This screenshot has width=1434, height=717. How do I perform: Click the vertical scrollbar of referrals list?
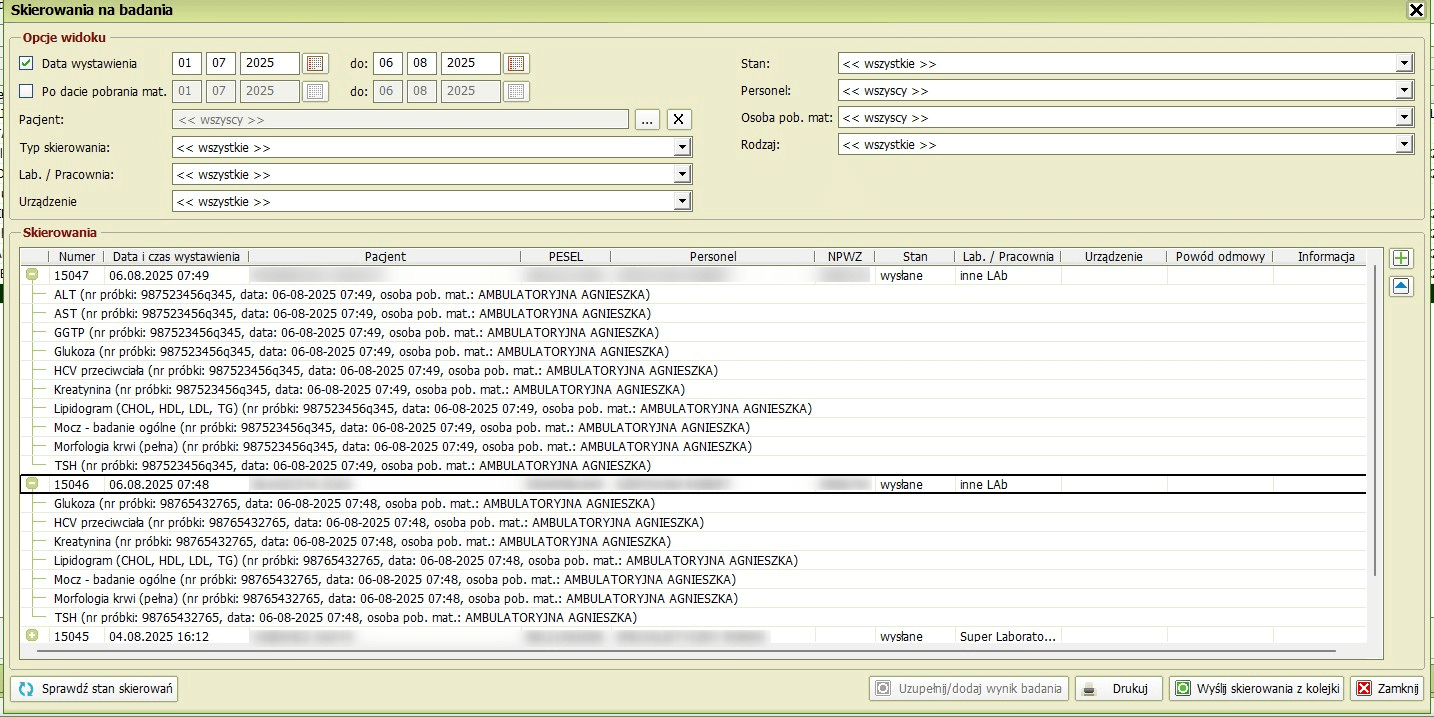click(x=1376, y=420)
